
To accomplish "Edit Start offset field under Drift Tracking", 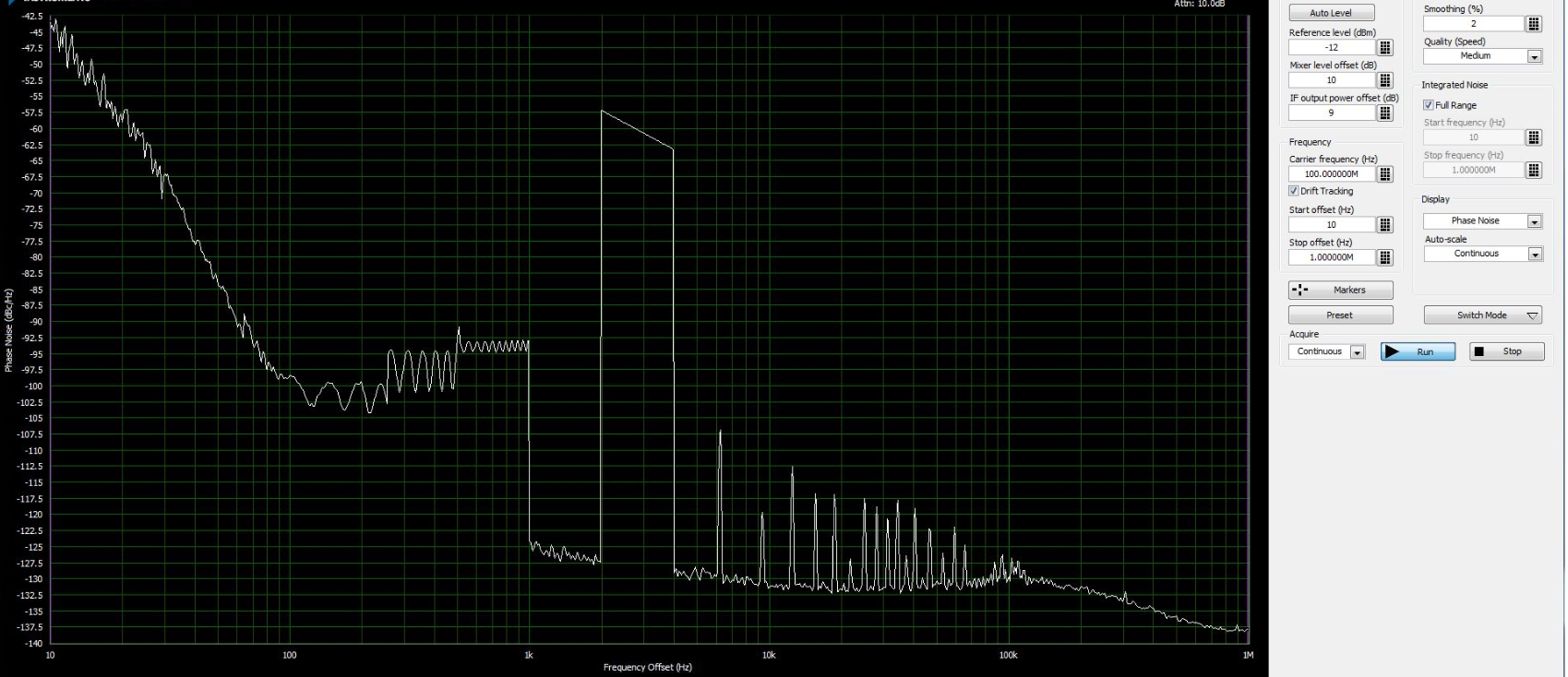I will [1332, 224].
